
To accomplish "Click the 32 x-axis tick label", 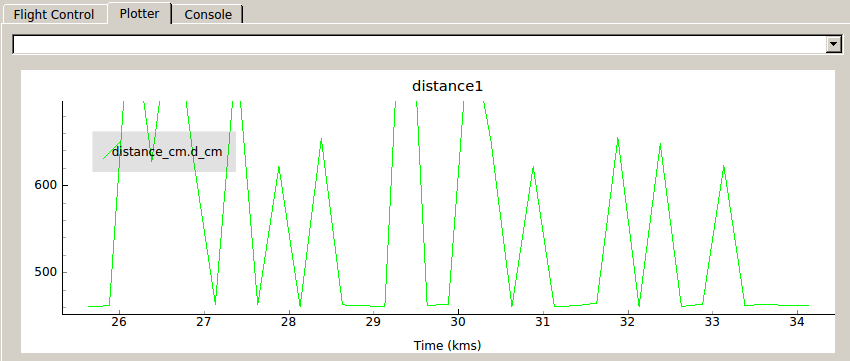I will pos(628,322).
